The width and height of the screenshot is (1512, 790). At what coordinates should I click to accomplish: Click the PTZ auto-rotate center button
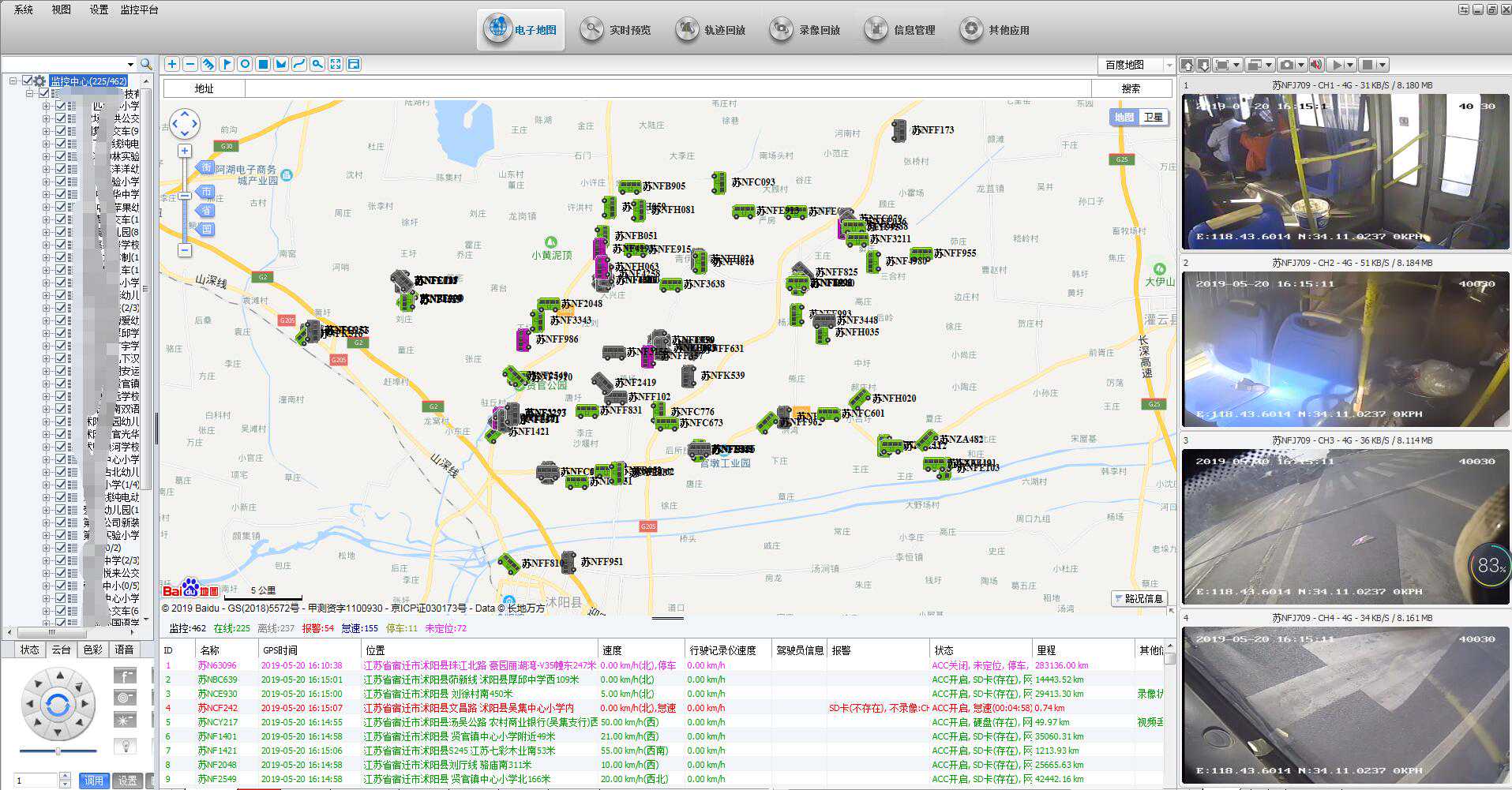[x=58, y=704]
